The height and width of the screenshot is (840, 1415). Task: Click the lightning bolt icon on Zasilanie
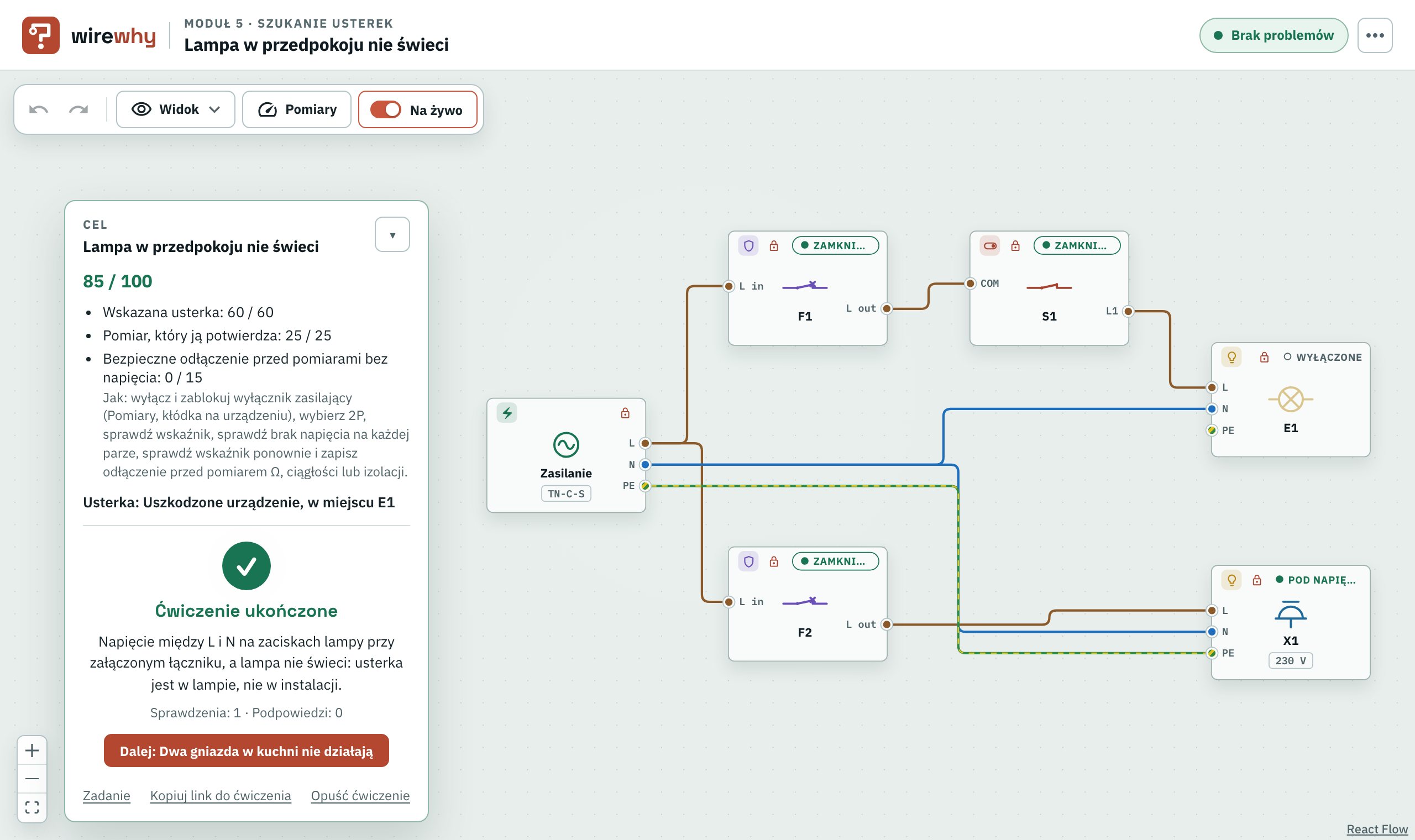[507, 413]
